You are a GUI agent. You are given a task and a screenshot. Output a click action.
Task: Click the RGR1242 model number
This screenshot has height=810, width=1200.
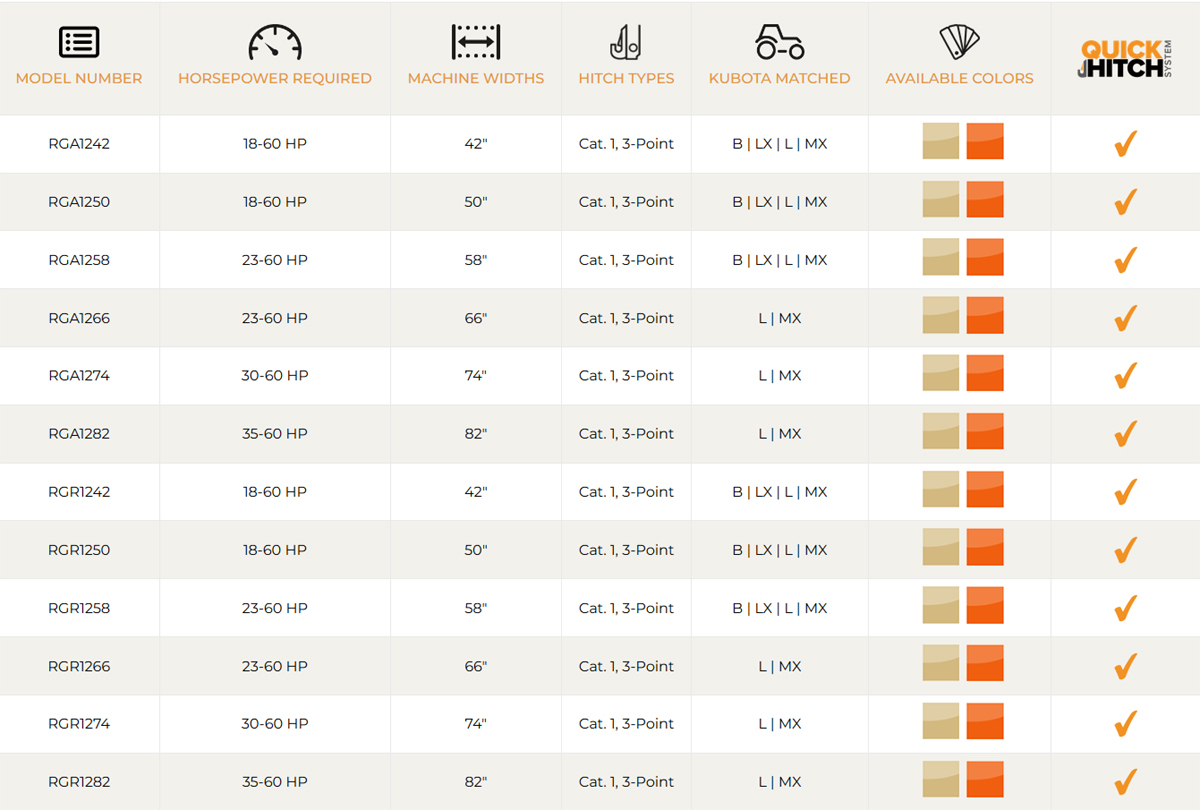coord(79,492)
